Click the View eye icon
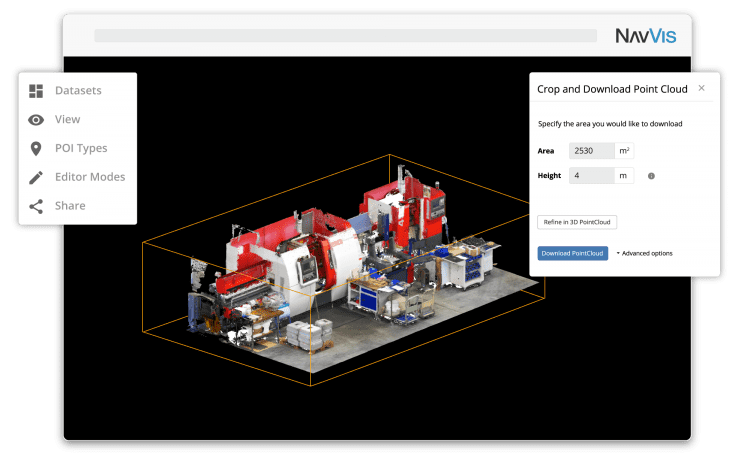 point(36,120)
